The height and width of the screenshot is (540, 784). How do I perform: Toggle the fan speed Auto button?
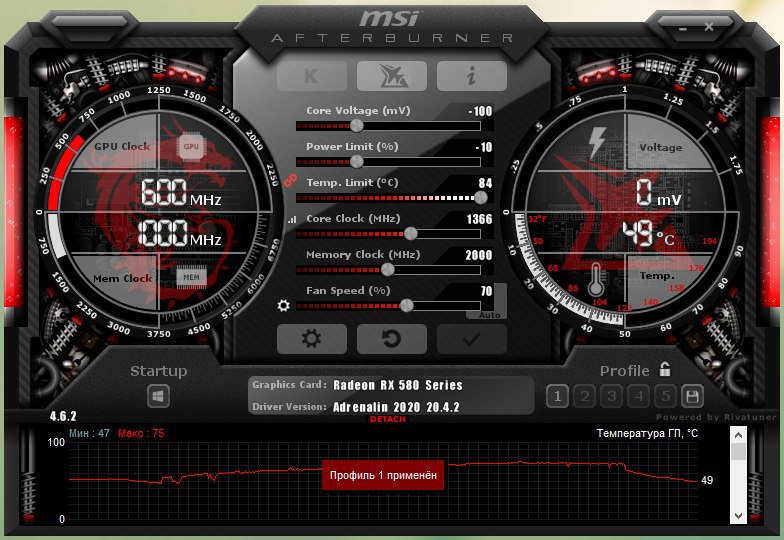click(489, 315)
